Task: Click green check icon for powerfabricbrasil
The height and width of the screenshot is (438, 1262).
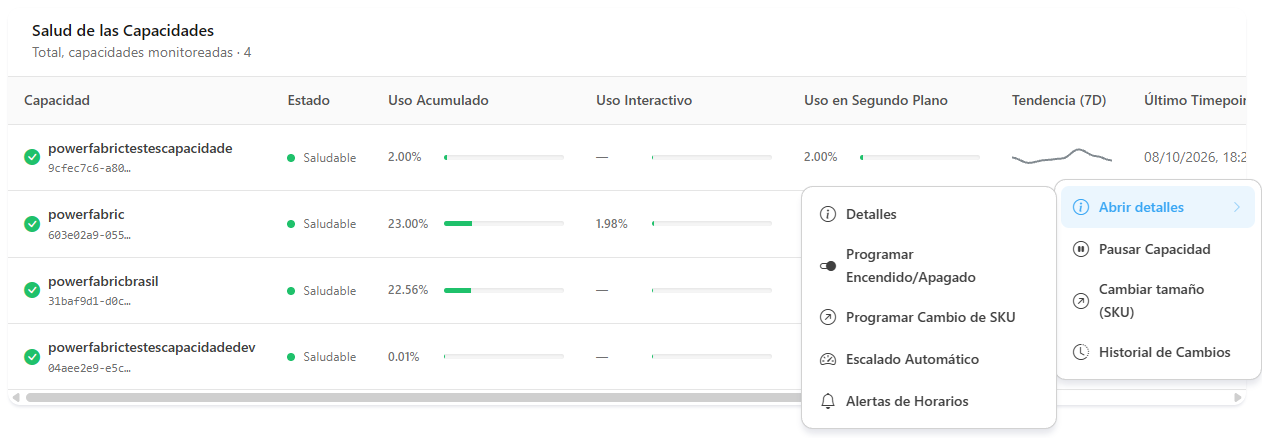Action: pos(32,290)
